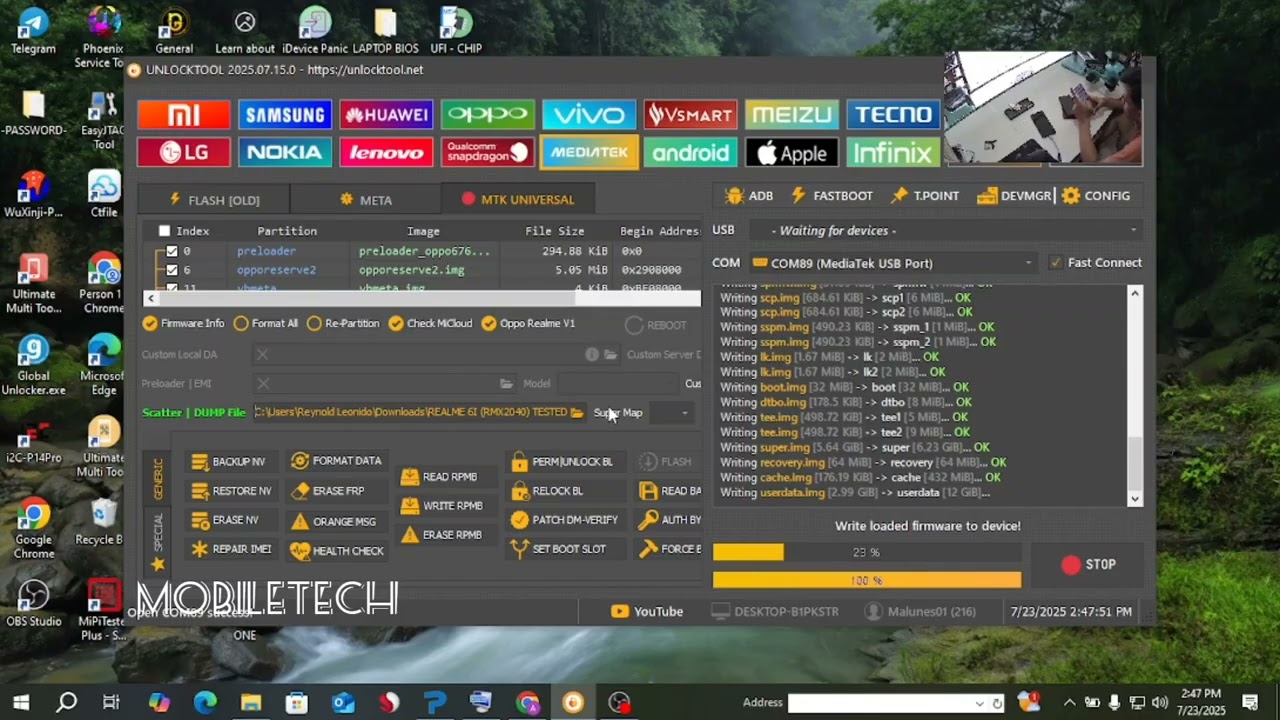Uncheck the Fast Connect checkbox
This screenshot has width=1280, height=720.
(1055, 263)
